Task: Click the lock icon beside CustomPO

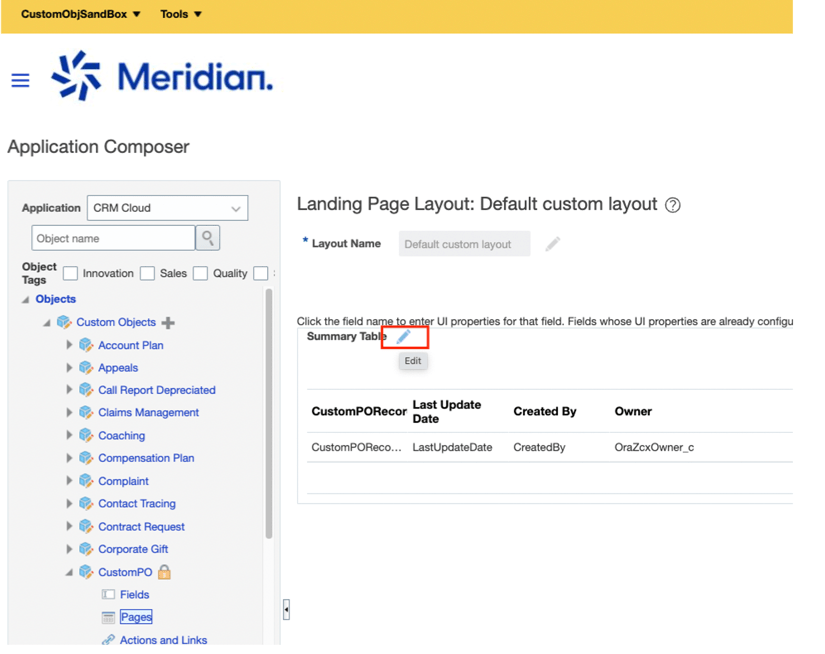Action: click(x=164, y=572)
